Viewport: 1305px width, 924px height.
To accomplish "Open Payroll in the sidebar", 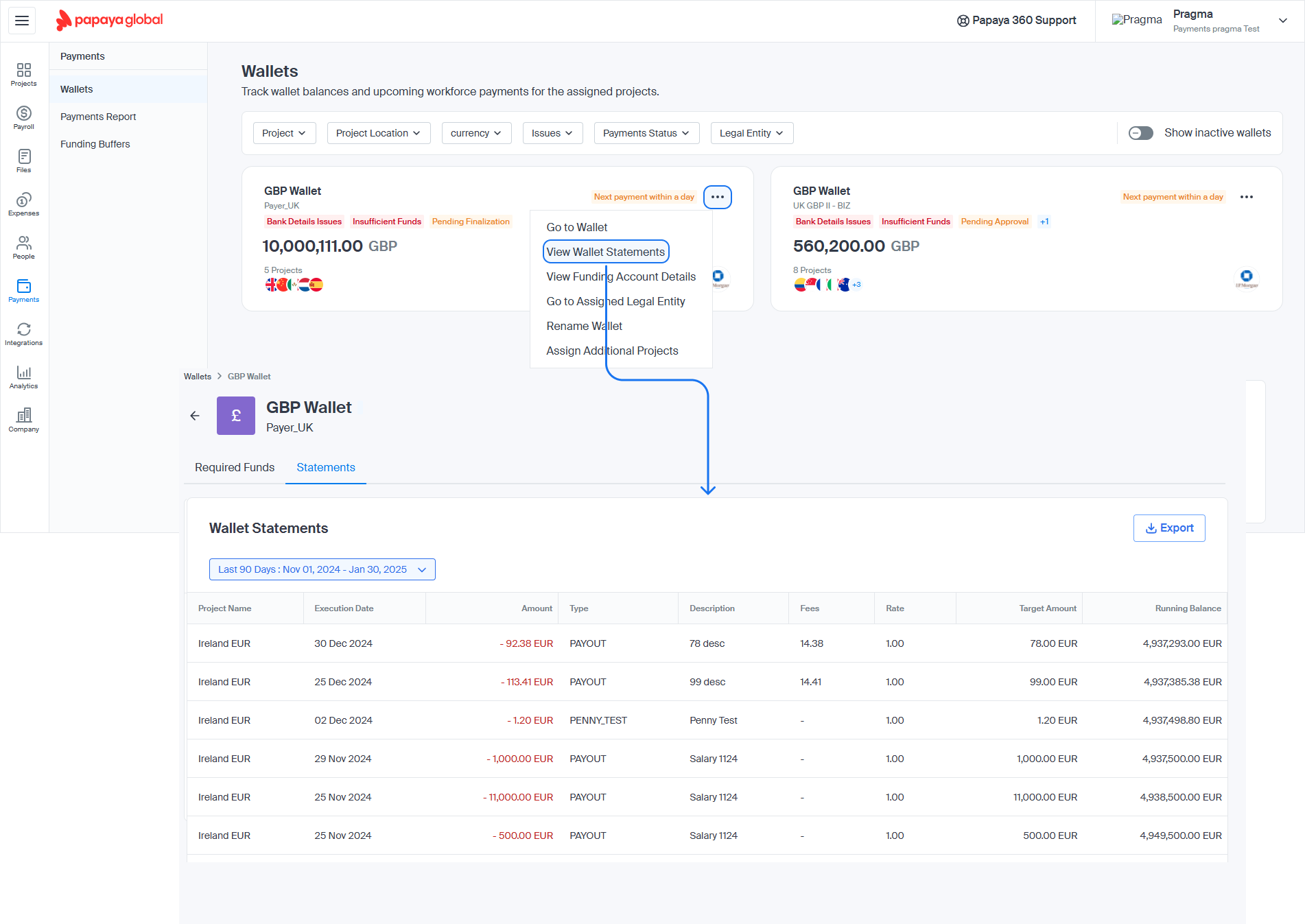I will (24, 118).
